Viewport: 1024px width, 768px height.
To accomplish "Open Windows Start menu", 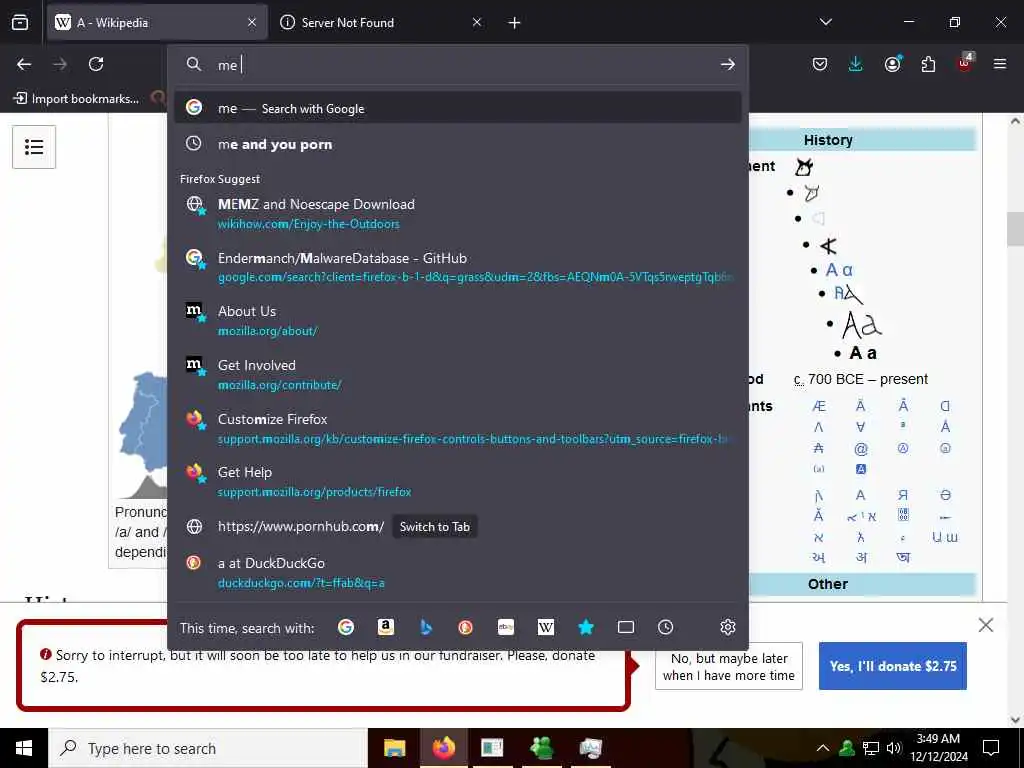I will click(x=24, y=748).
